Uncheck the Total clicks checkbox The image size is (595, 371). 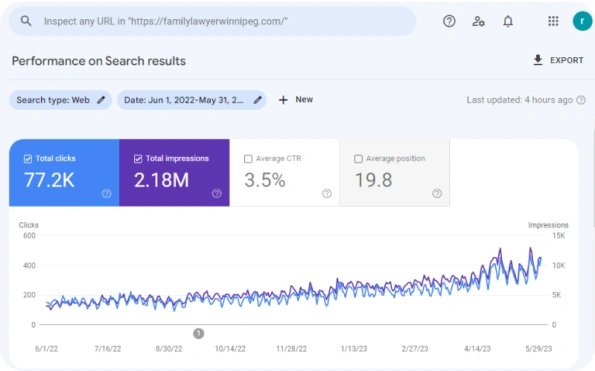click(28, 159)
